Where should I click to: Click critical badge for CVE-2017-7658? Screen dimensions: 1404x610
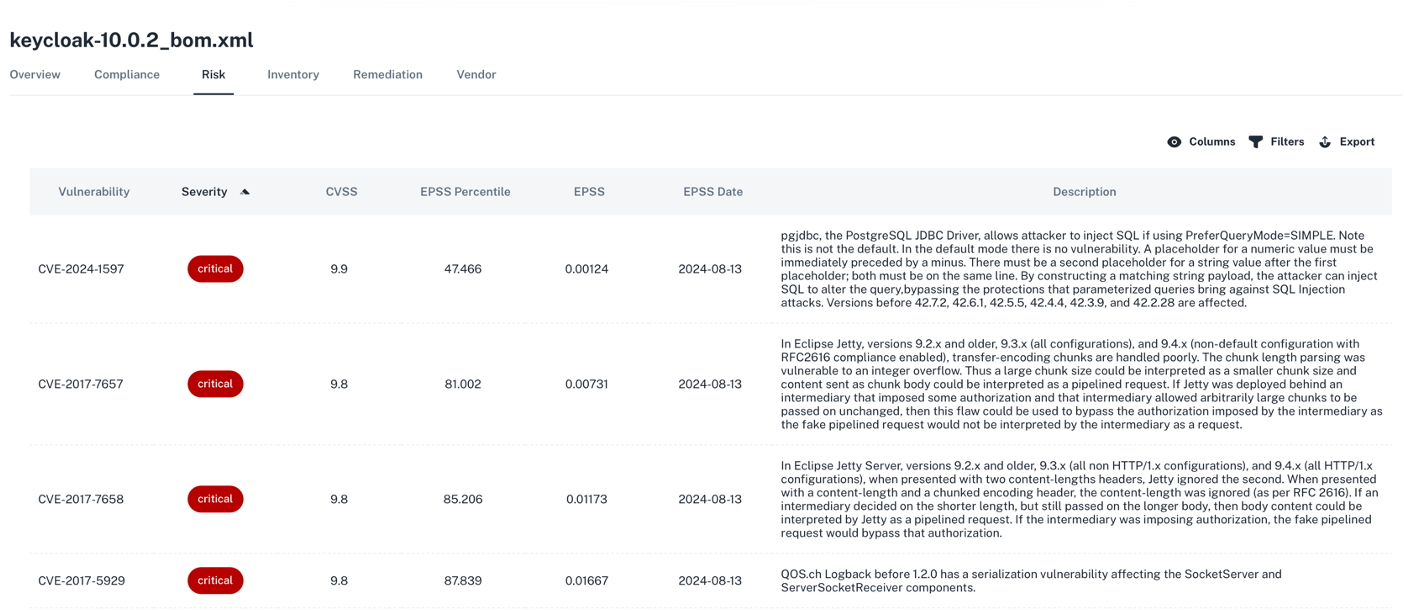(x=215, y=499)
